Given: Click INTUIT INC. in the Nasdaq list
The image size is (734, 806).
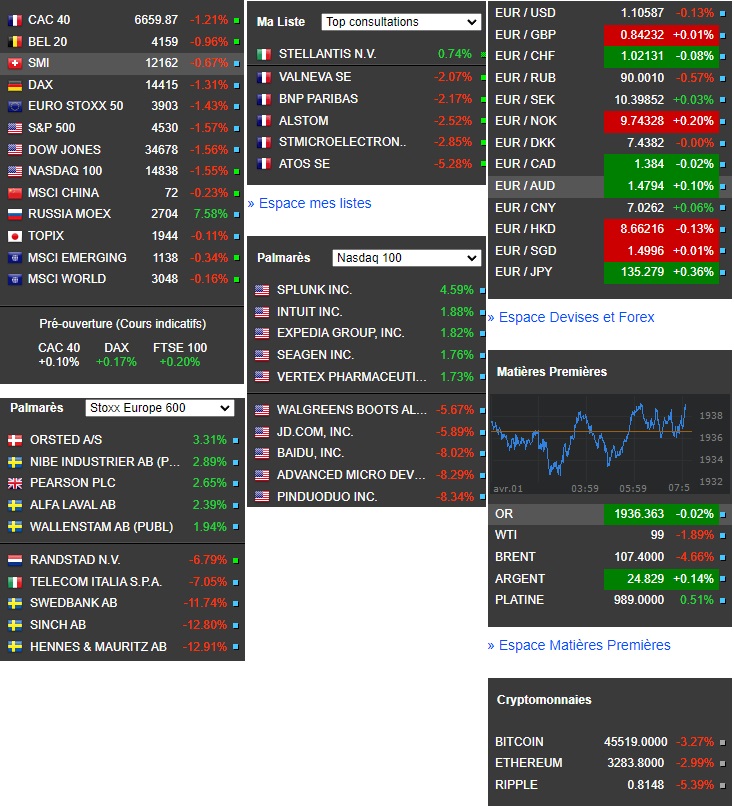Looking at the screenshot, I should pos(309,312).
